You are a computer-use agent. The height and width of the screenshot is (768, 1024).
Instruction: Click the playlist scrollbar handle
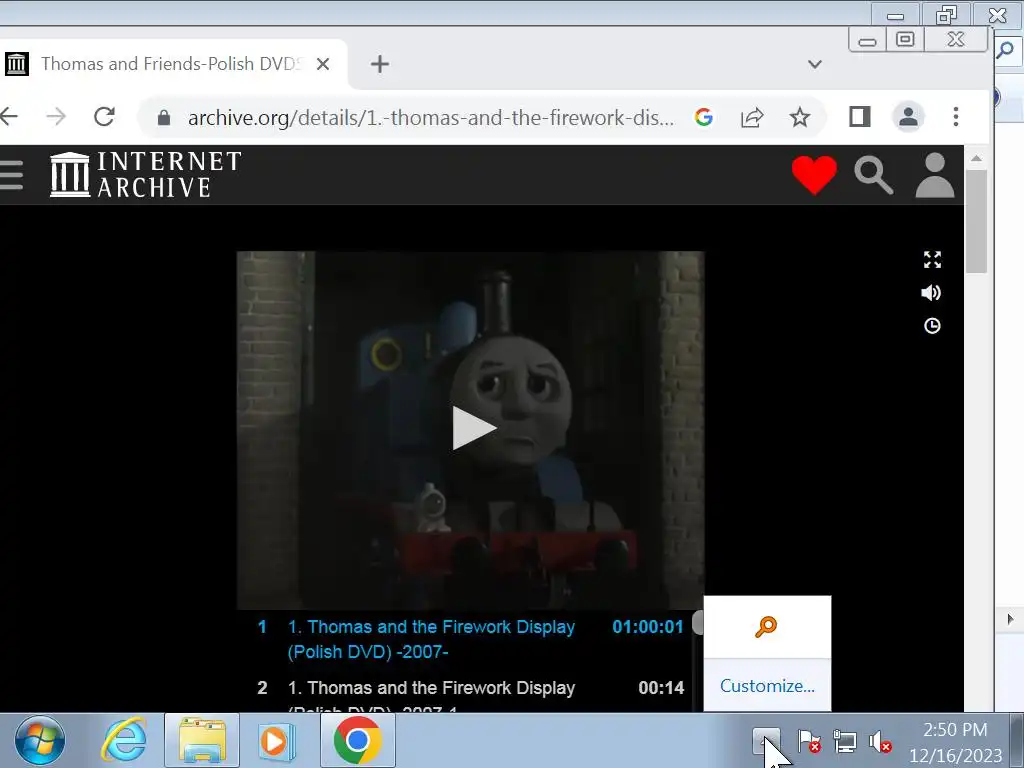pyautogui.click(x=697, y=622)
